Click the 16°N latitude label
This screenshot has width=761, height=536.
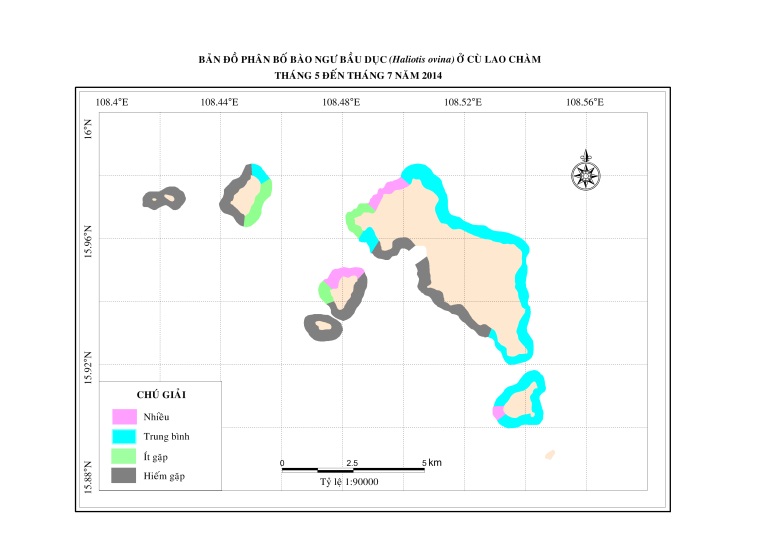(88, 129)
